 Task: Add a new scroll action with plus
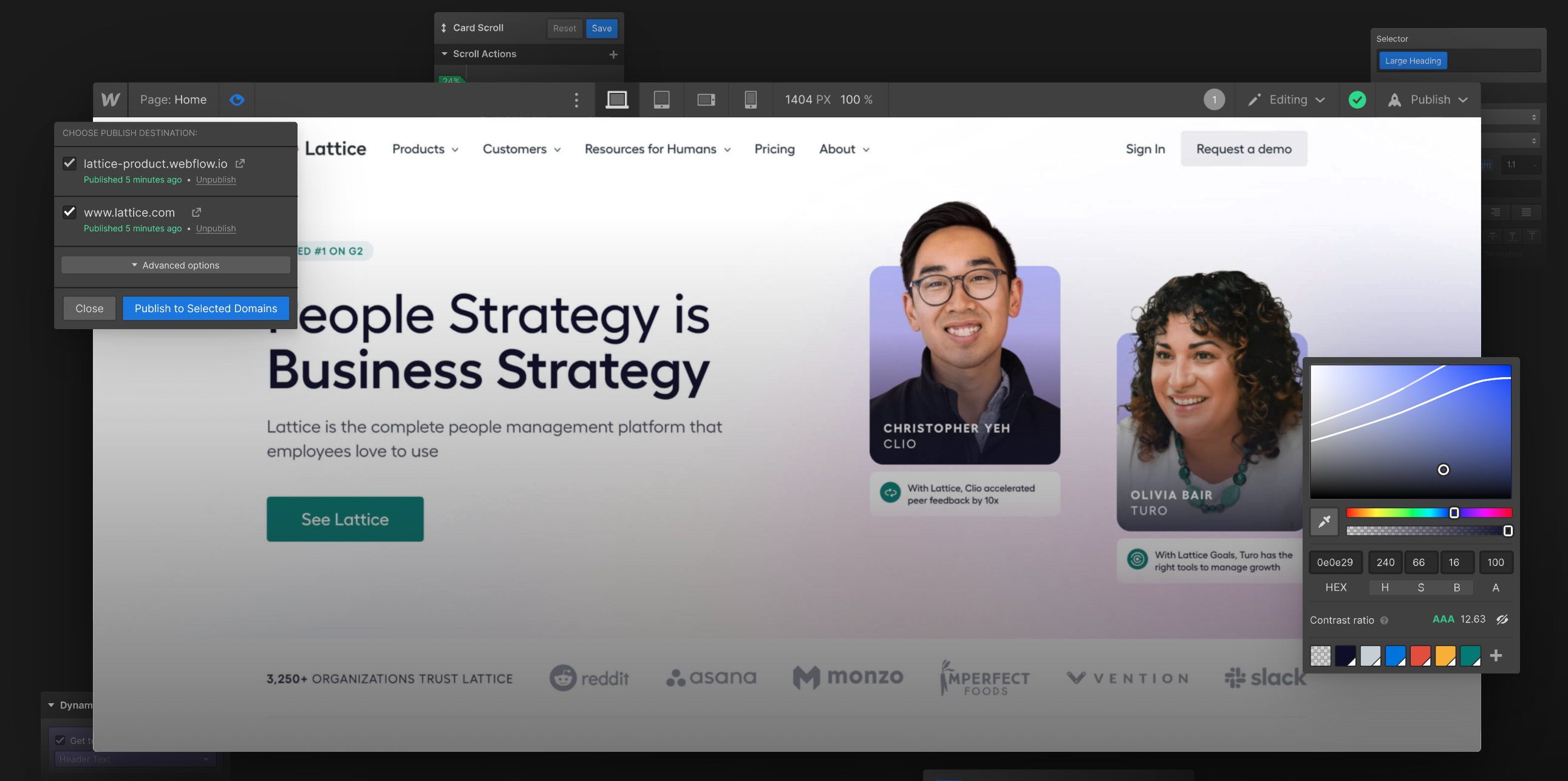pyautogui.click(x=613, y=54)
